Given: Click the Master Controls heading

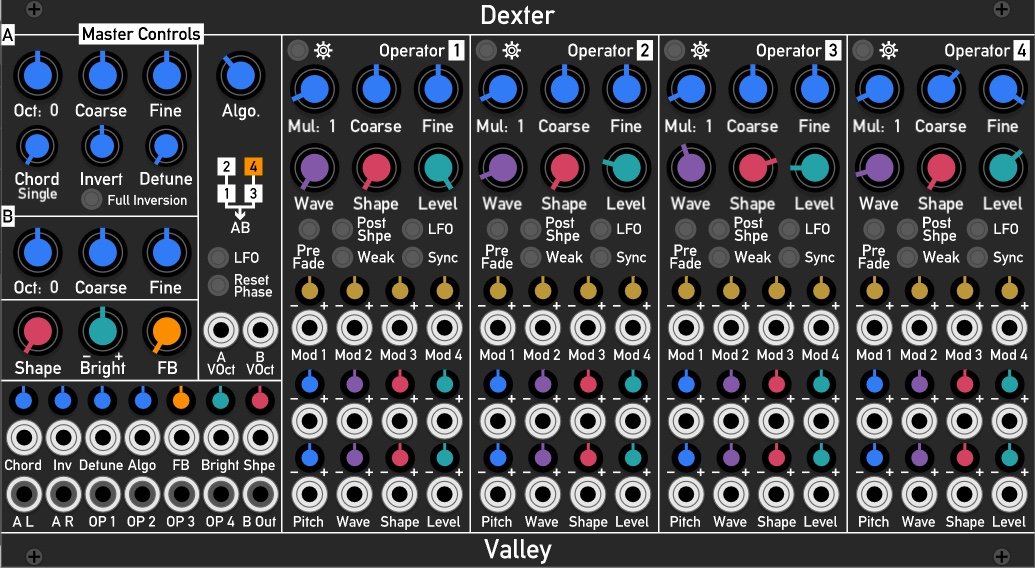Looking at the screenshot, I should pyautogui.click(x=141, y=34).
